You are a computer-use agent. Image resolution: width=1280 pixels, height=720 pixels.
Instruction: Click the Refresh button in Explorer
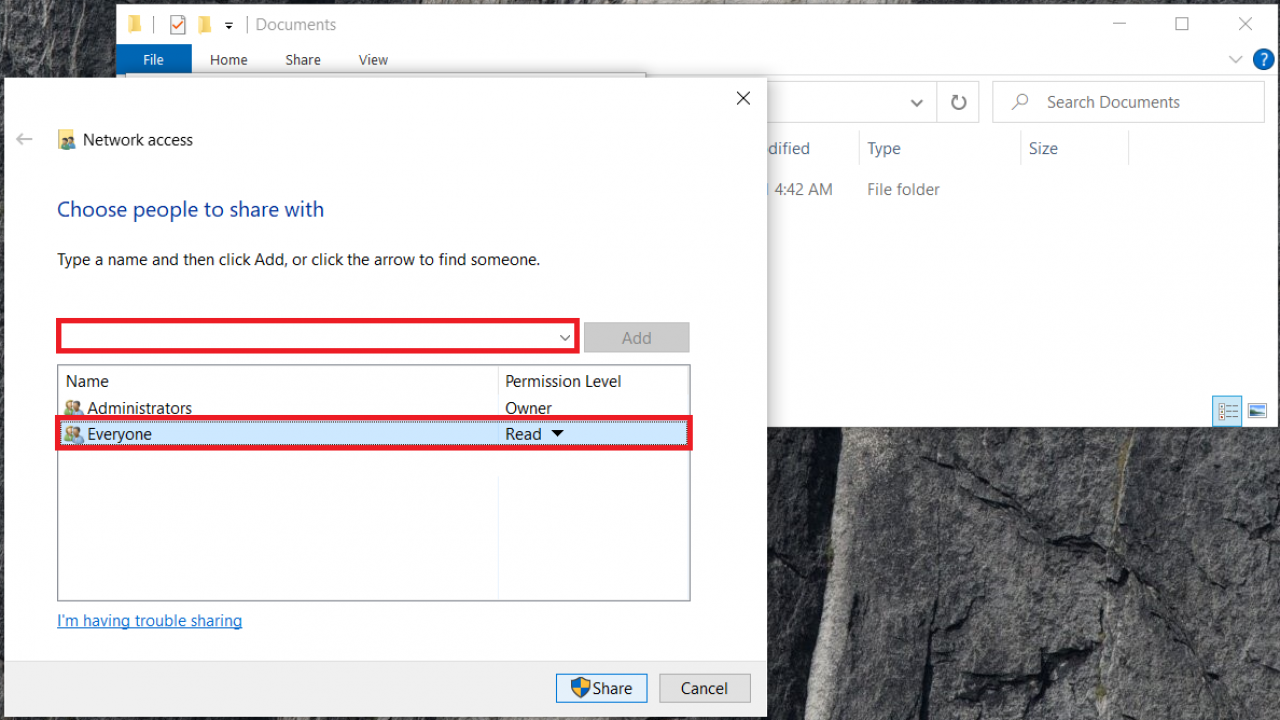pos(958,102)
